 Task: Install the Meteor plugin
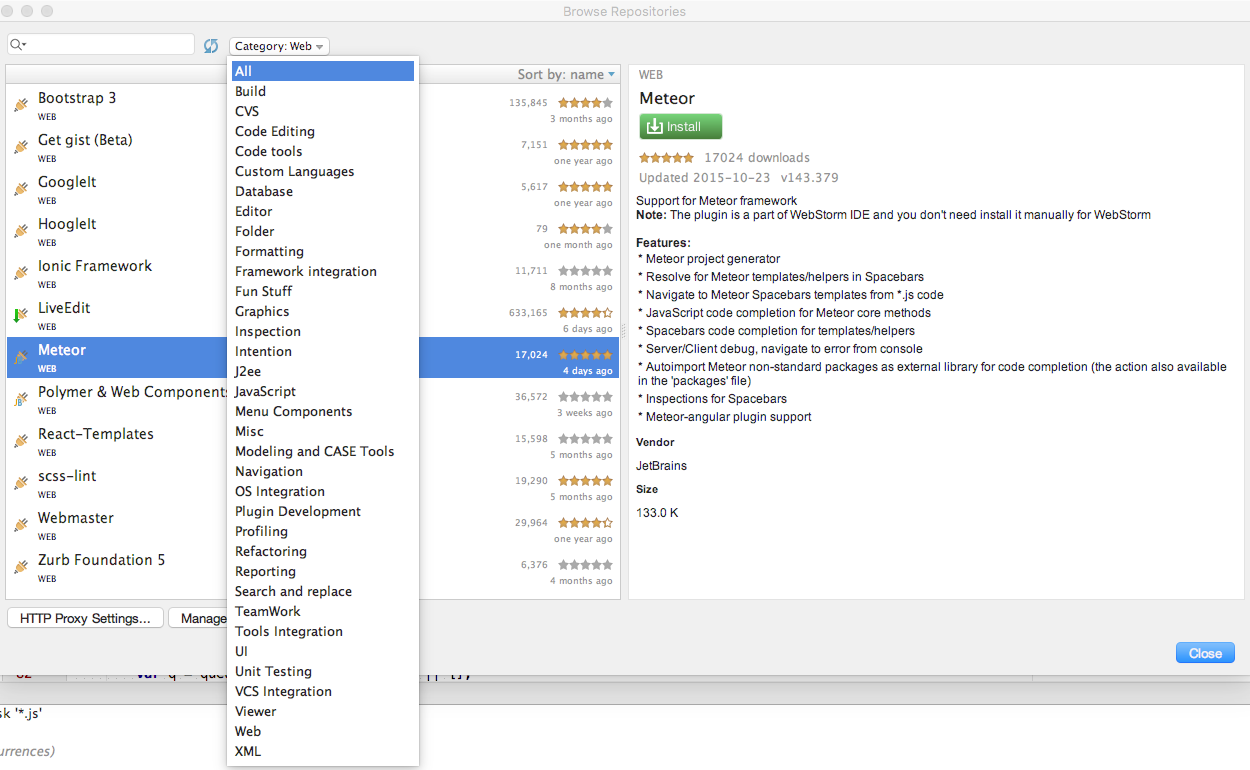pyautogui.click(x=680, y=127)
